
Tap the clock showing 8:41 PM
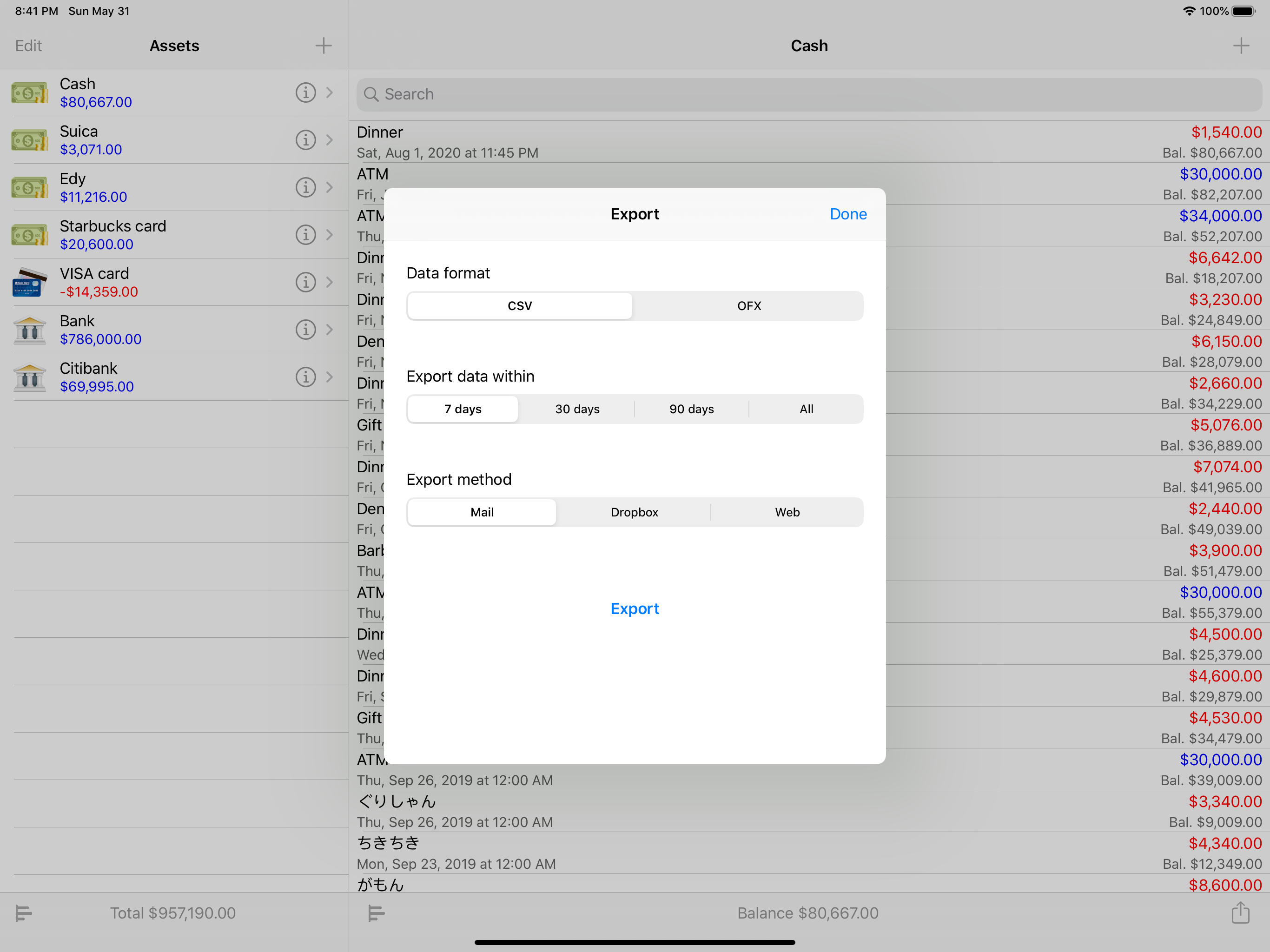[37, 11]
